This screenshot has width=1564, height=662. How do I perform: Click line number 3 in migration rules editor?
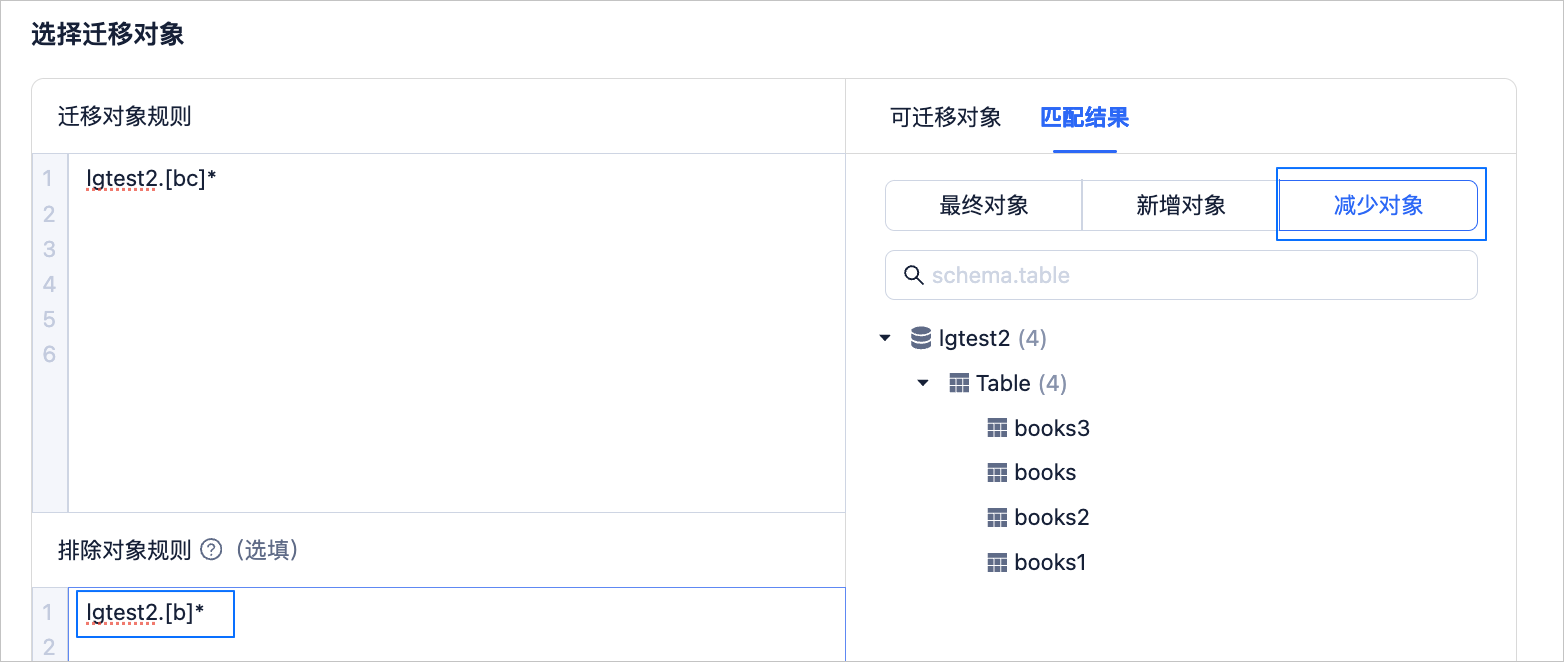tap(48, 249)
